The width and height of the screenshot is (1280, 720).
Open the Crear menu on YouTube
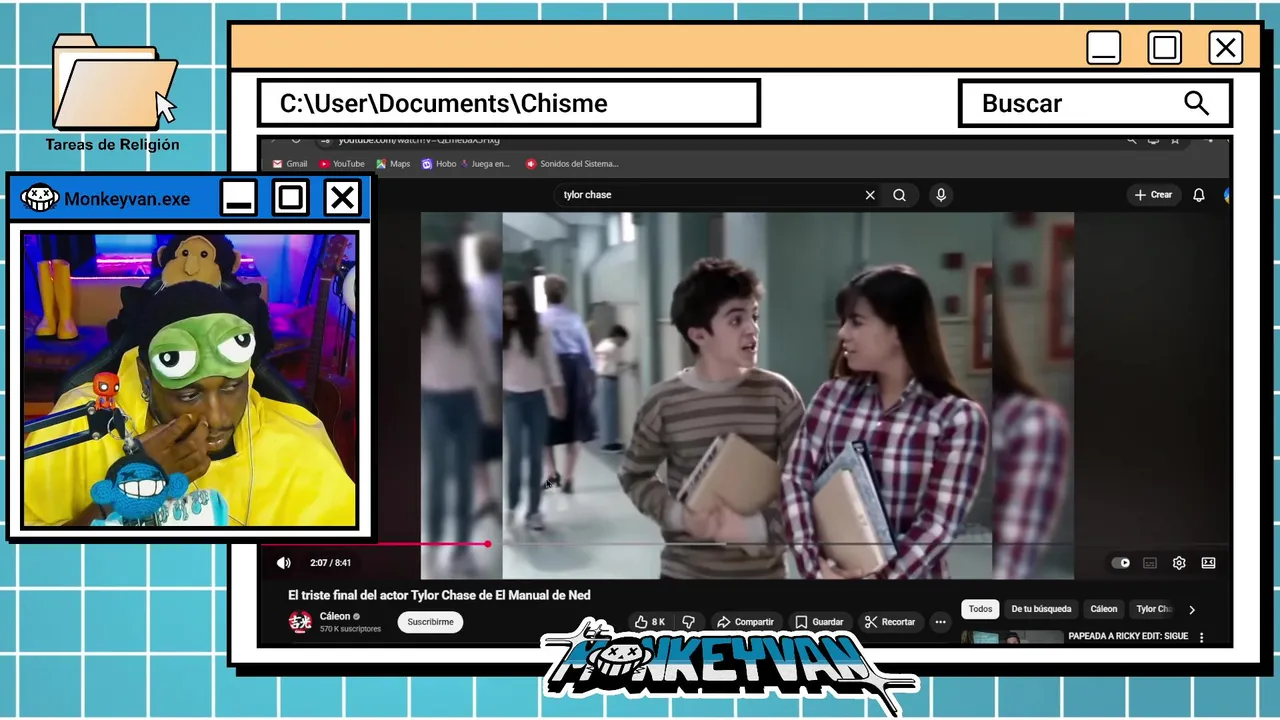click(x=1153, y=195)
